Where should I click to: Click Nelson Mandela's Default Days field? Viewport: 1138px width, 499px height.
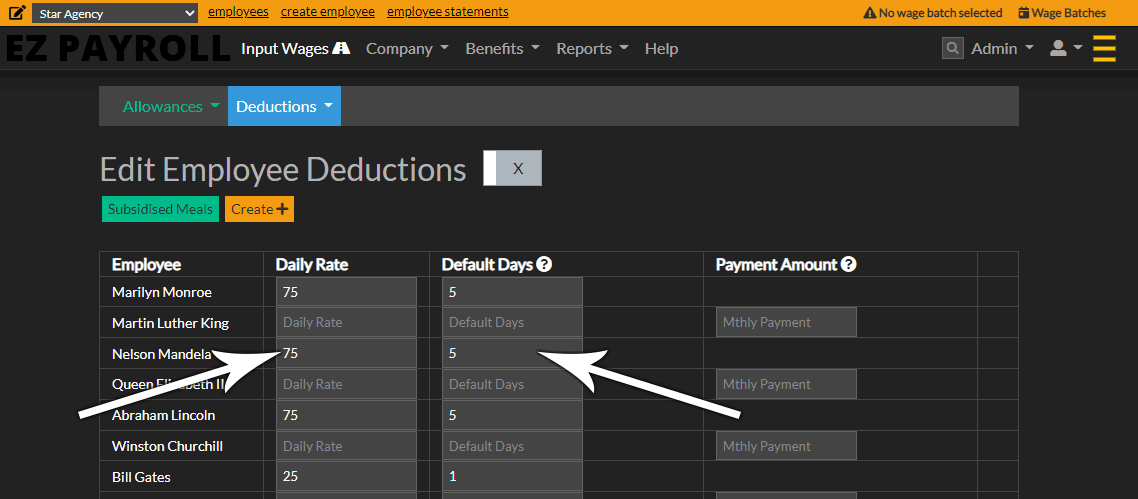[x=512, y=353]
